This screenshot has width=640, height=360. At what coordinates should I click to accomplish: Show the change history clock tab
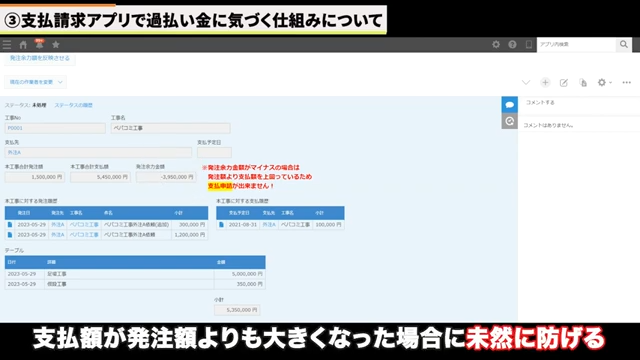pyautogui.click(x=509, y=121)
